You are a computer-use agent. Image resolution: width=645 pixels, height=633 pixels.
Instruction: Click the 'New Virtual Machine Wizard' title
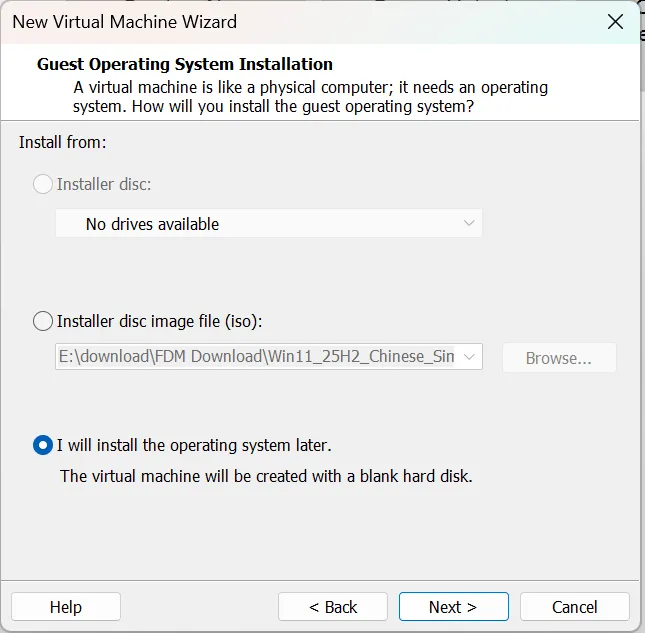click(125, 22)
